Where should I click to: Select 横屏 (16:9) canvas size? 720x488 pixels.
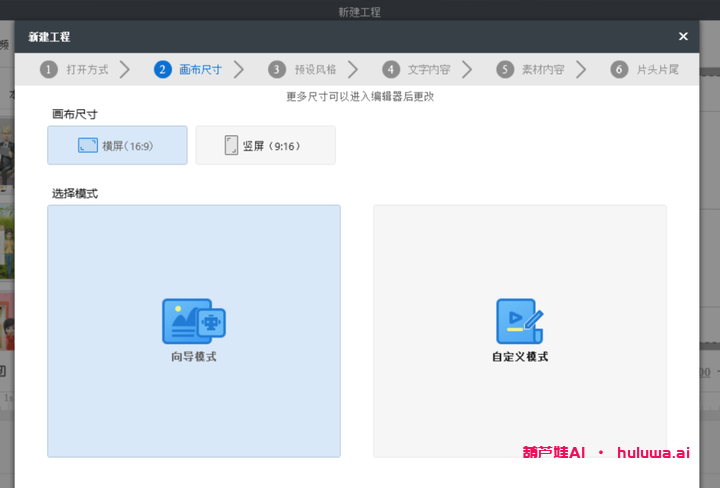[117, 146]
